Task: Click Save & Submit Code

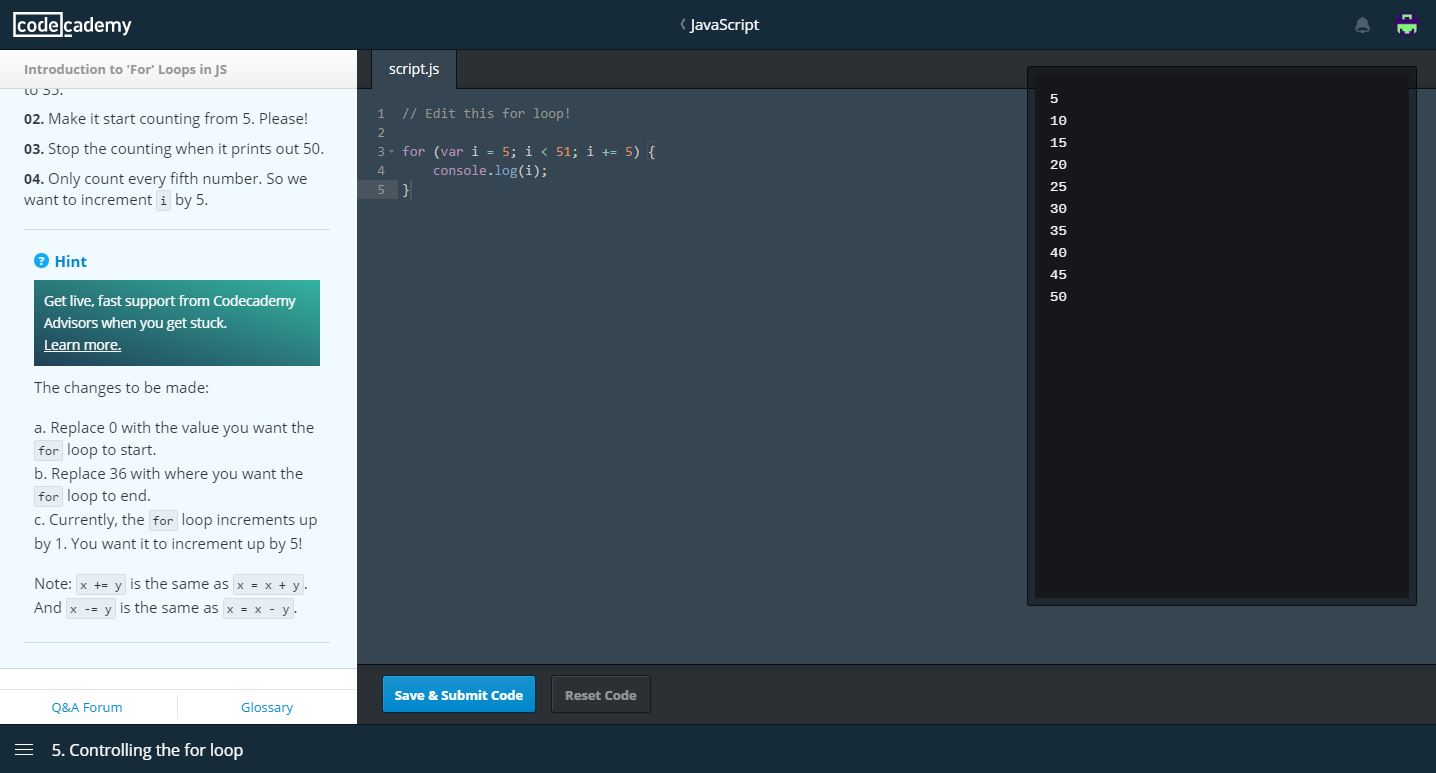Action: pos(458,694)
